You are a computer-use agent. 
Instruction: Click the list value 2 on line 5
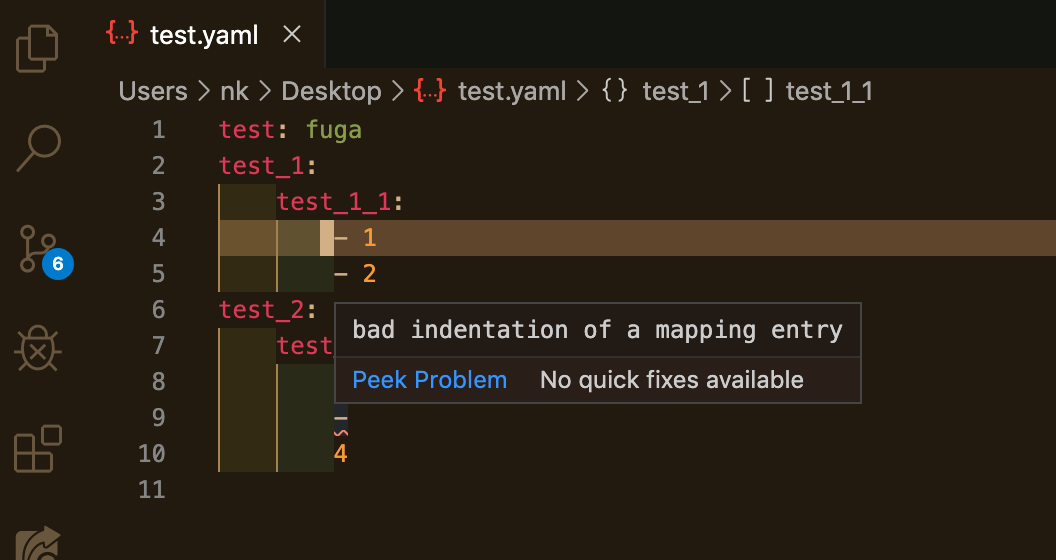click(x=369, y=273)
